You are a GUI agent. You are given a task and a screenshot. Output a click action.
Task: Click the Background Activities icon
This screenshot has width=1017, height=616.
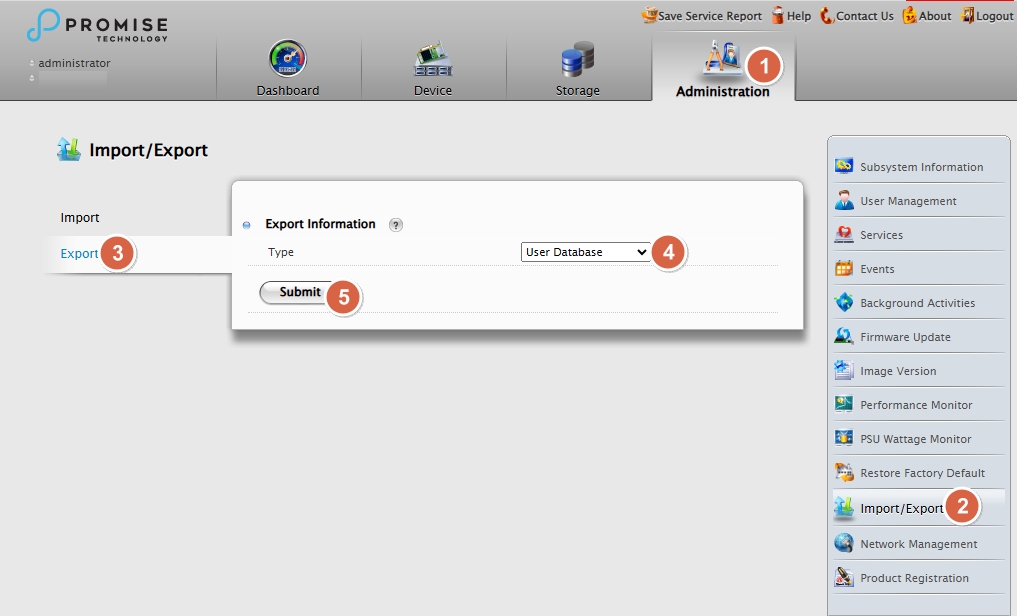[844, 303]
